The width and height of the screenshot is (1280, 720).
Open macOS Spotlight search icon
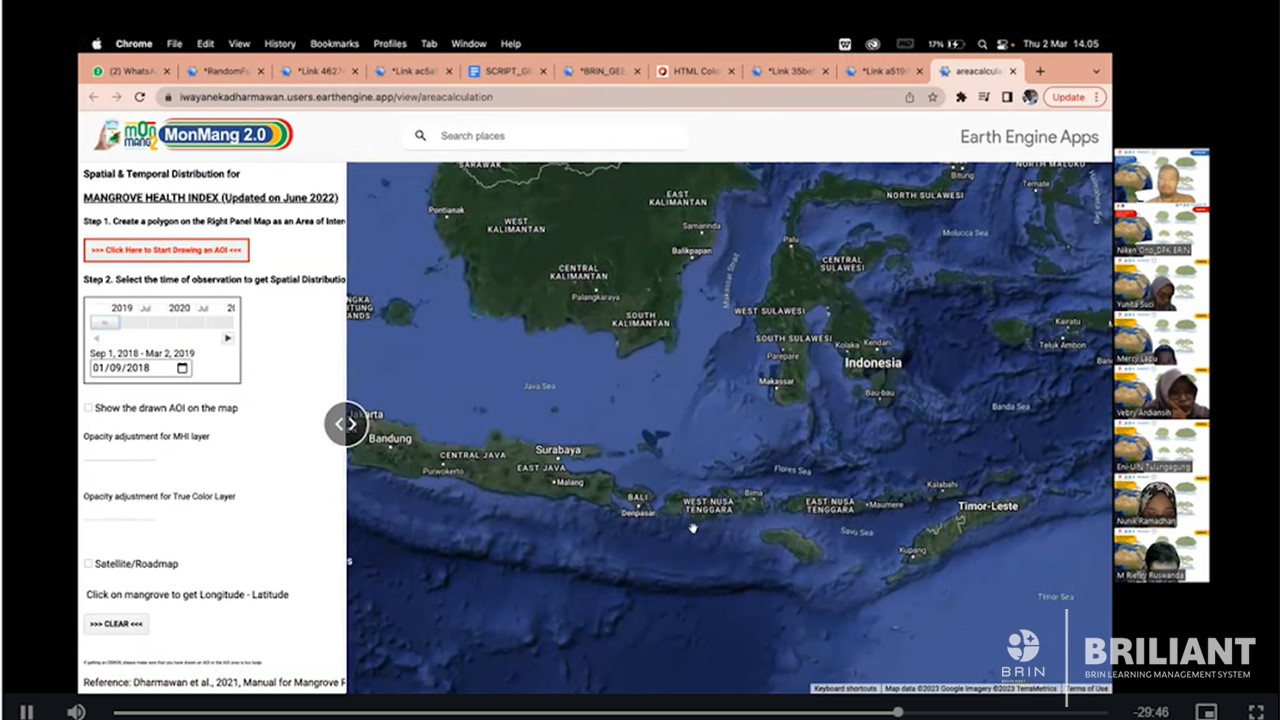pyautogui.click(x=982, y=44)
